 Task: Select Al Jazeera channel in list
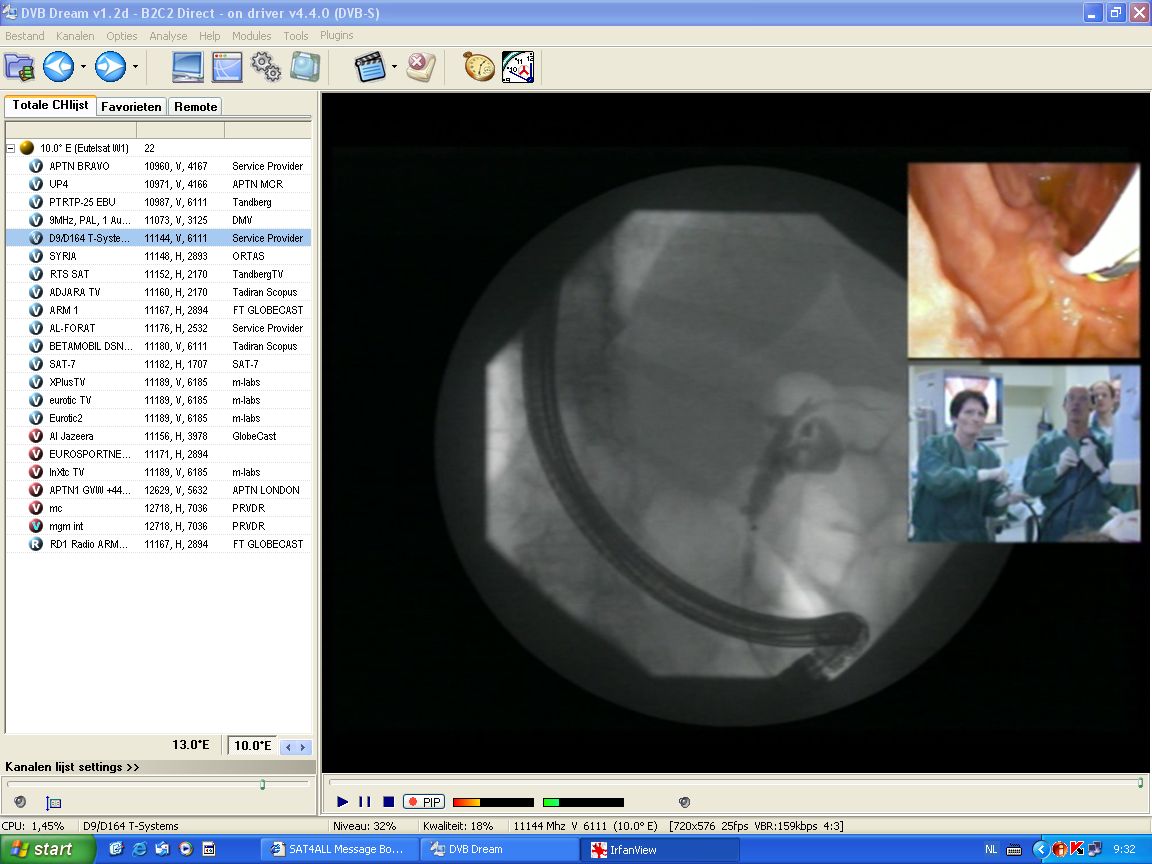[x=71, y=436]
